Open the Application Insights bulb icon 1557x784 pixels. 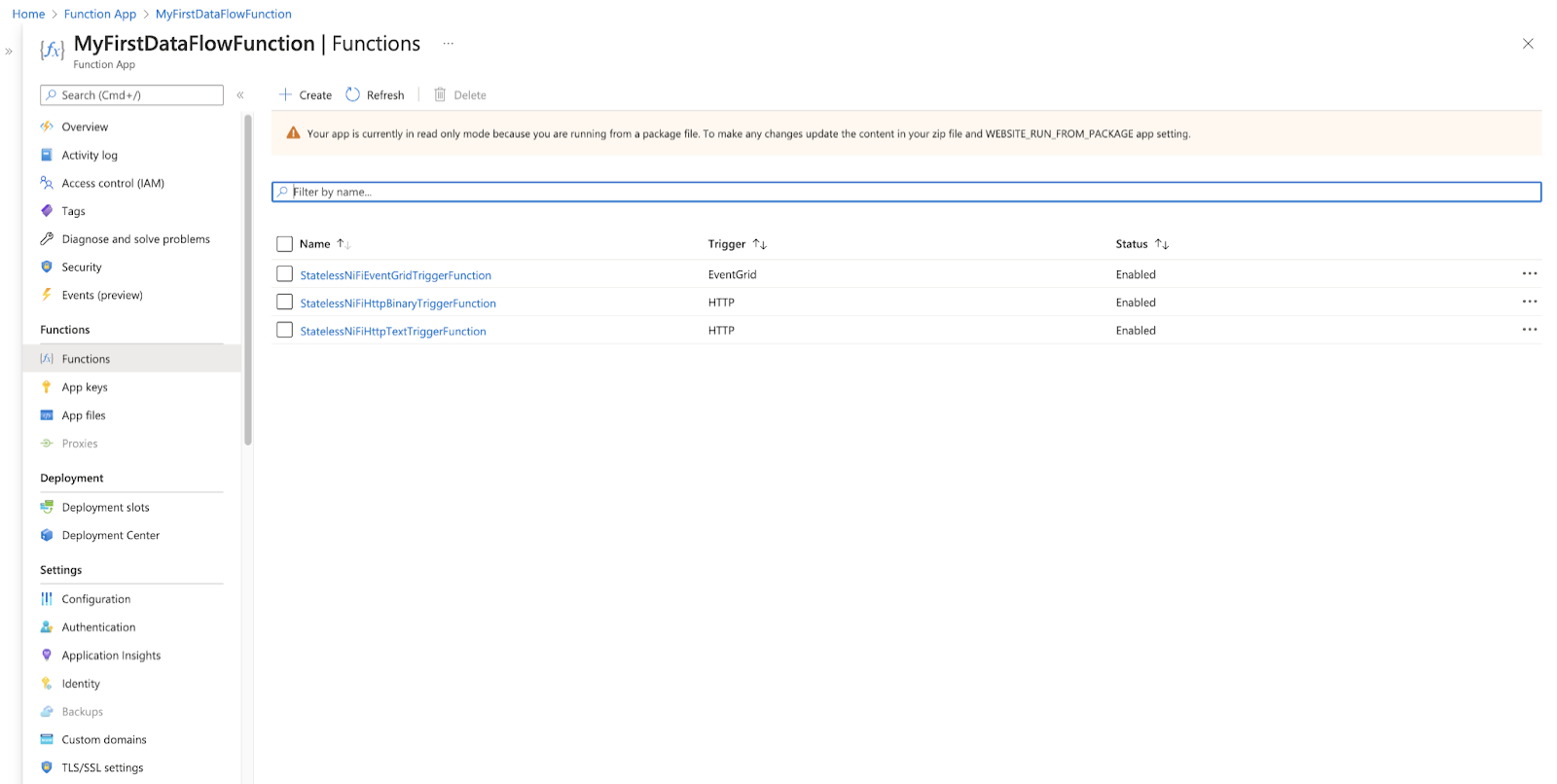[x=47, y=656]
